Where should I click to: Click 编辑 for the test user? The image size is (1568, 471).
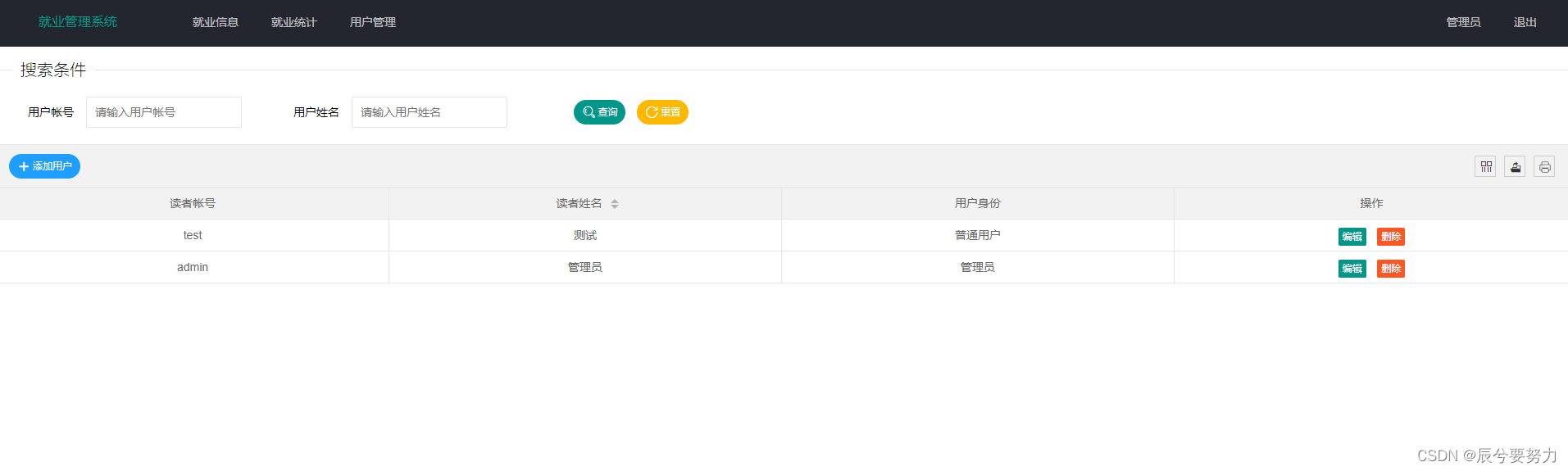pyautogui.click(x=1352, y=237)
